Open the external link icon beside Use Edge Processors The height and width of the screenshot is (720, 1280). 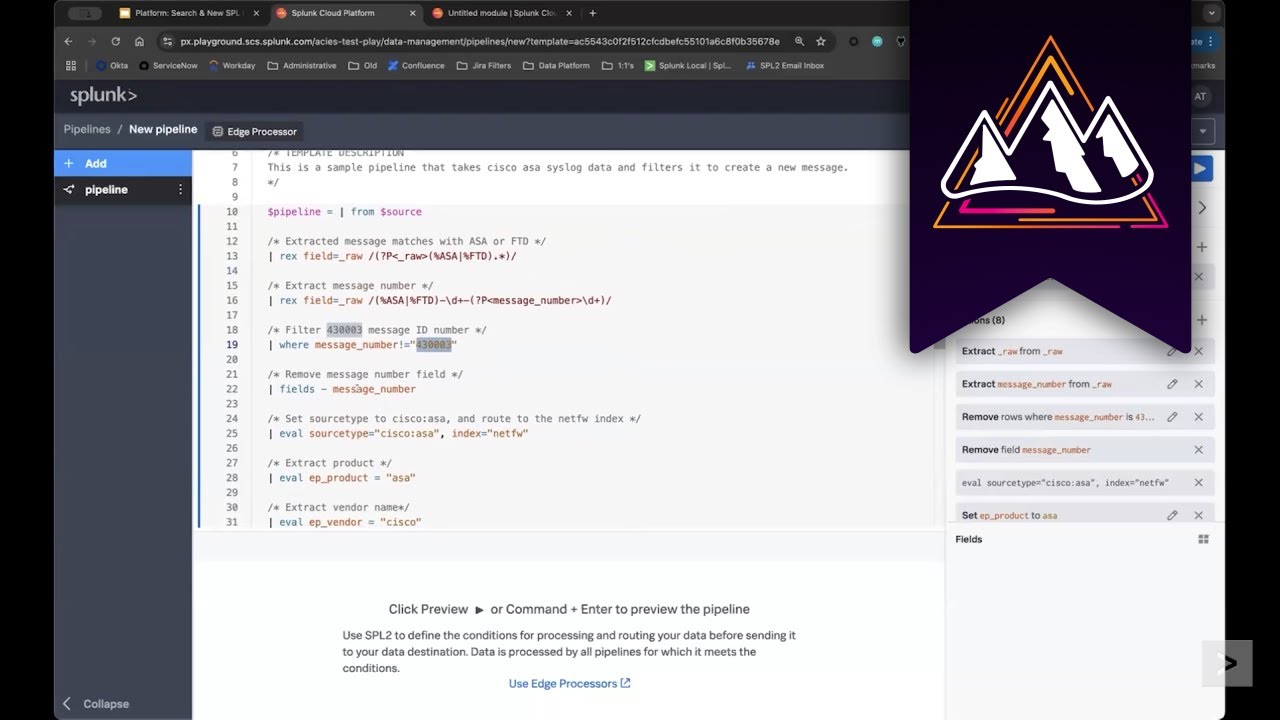click(625, 684)
